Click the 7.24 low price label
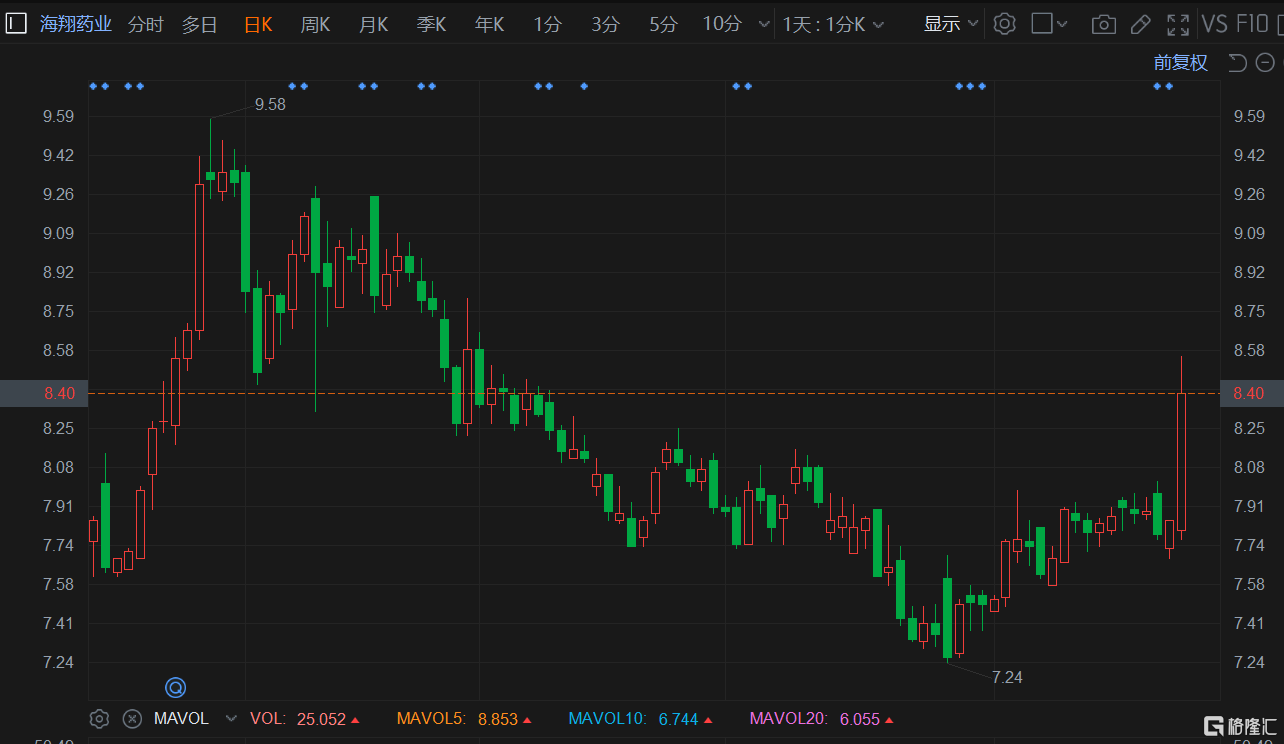The image size is (1284, 744). tap(1007, 678)
